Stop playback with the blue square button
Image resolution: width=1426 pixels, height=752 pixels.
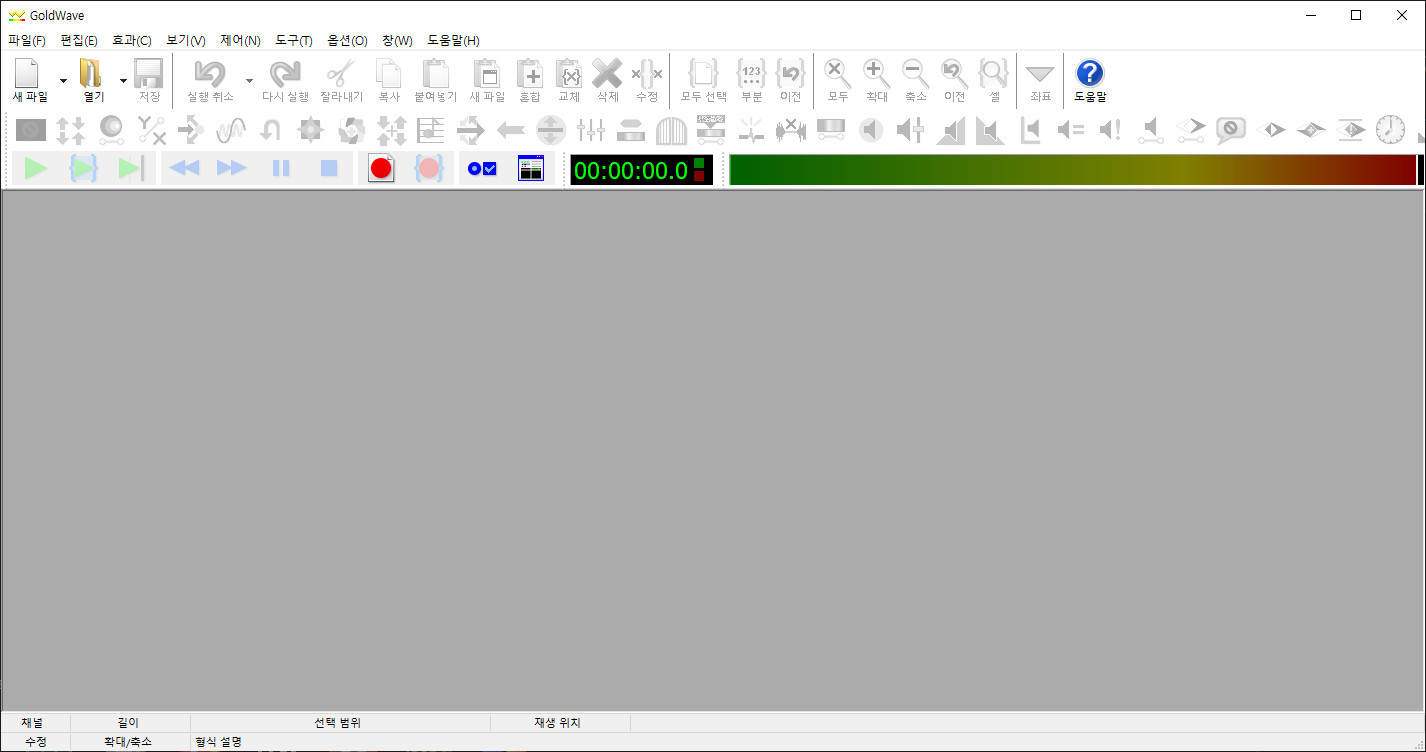(x=329, y=169)
